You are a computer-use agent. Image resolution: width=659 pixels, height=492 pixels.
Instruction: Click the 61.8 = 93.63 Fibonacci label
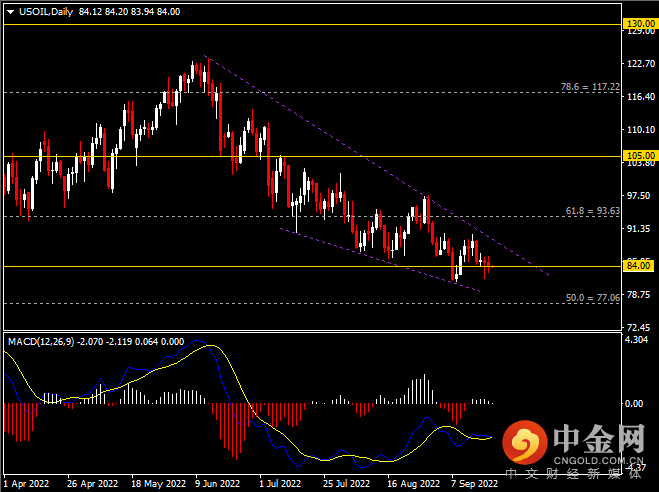[x=593, y=210]
